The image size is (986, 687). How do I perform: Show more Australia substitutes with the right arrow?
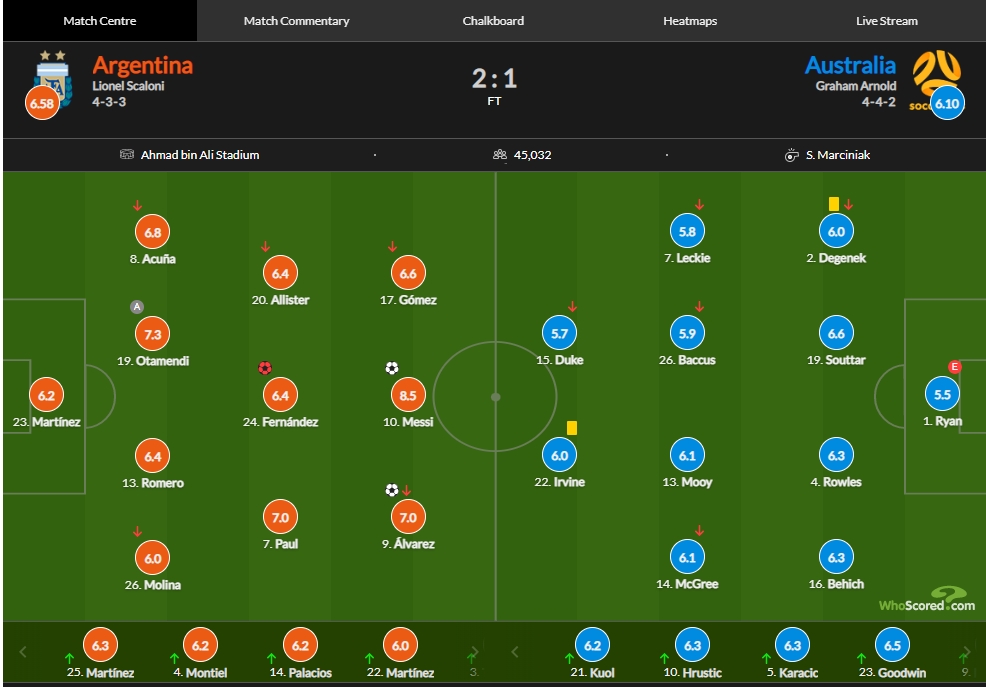point(967,652)
